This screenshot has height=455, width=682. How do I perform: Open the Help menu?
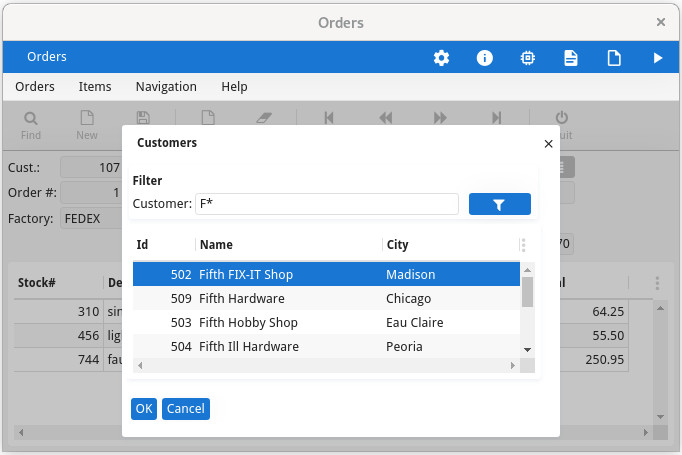234,87
